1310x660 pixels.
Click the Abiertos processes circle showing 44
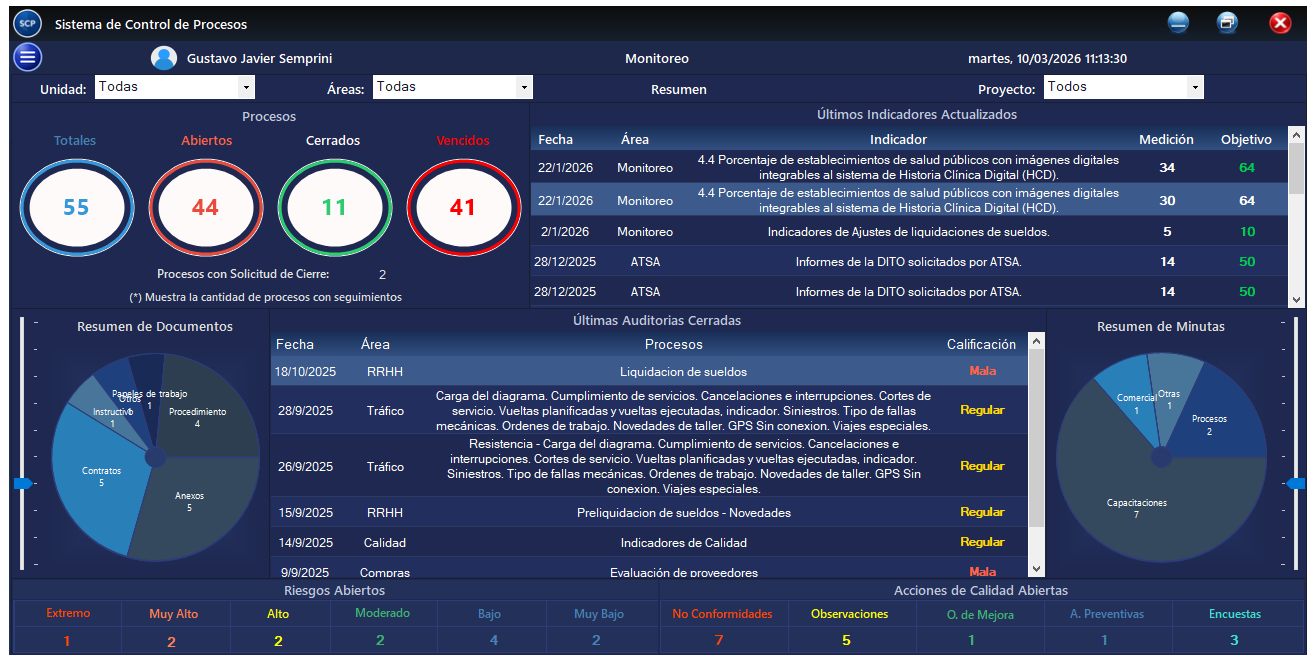point(205,207)
